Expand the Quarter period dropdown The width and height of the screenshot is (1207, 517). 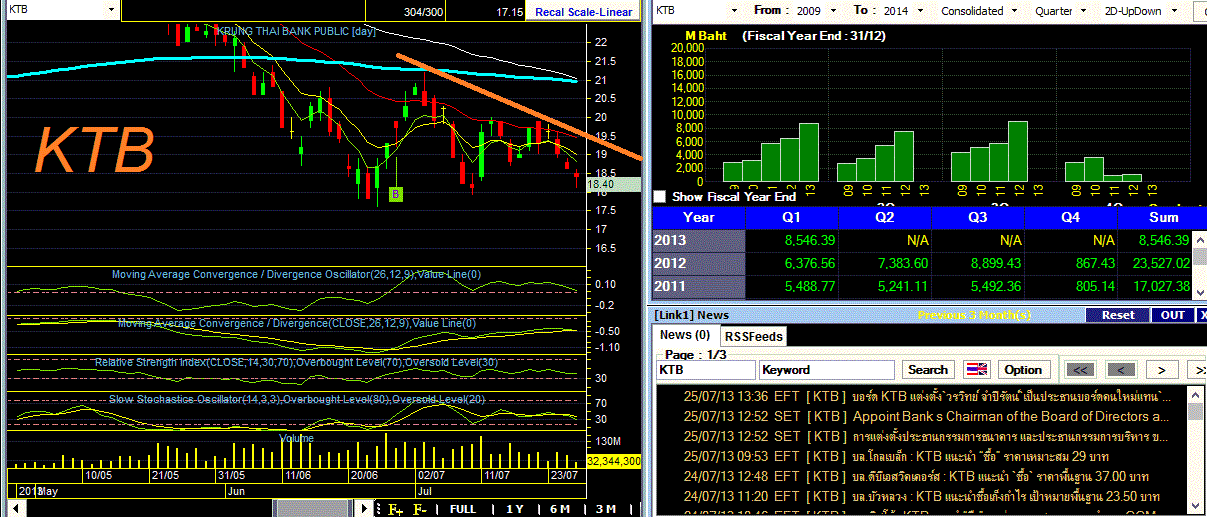tap(1083, 10)
